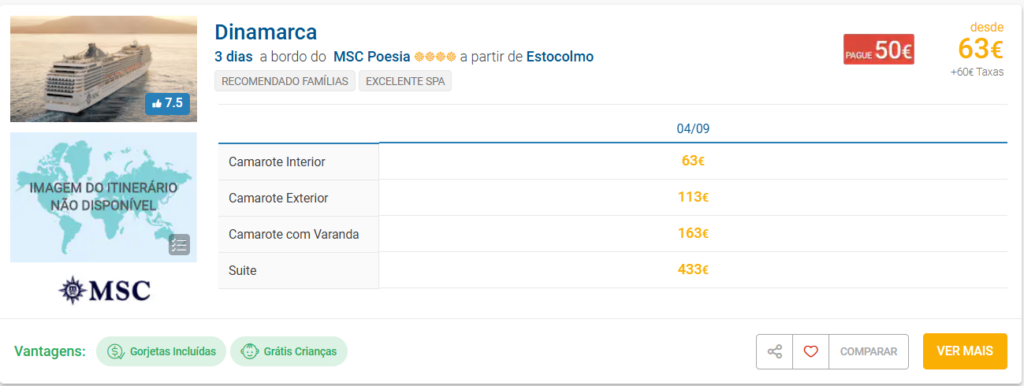Viewport: 1024px width, 386px height.
Task: Add cruise to favorites with heart icon
Action: click(810, 351)
